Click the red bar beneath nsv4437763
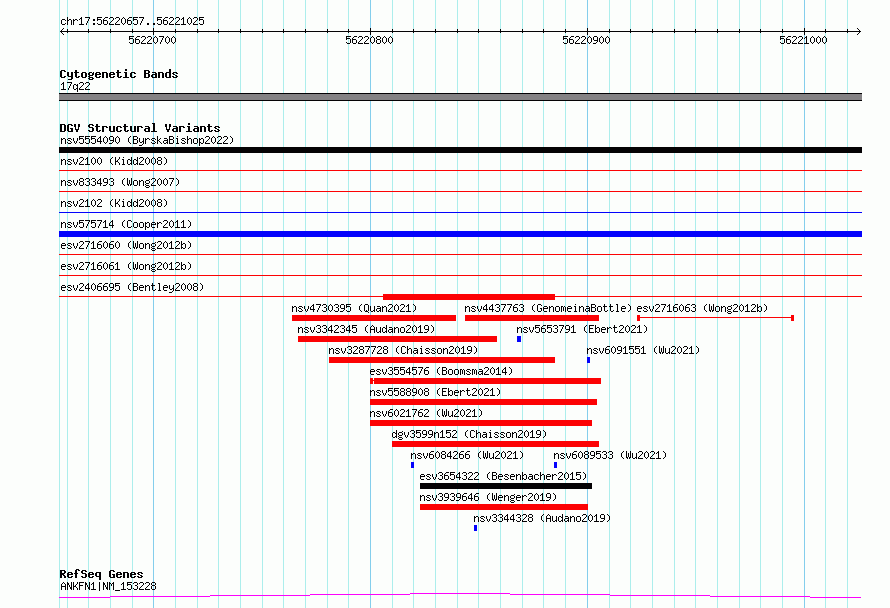890x608 pixels. pos(532,318)
